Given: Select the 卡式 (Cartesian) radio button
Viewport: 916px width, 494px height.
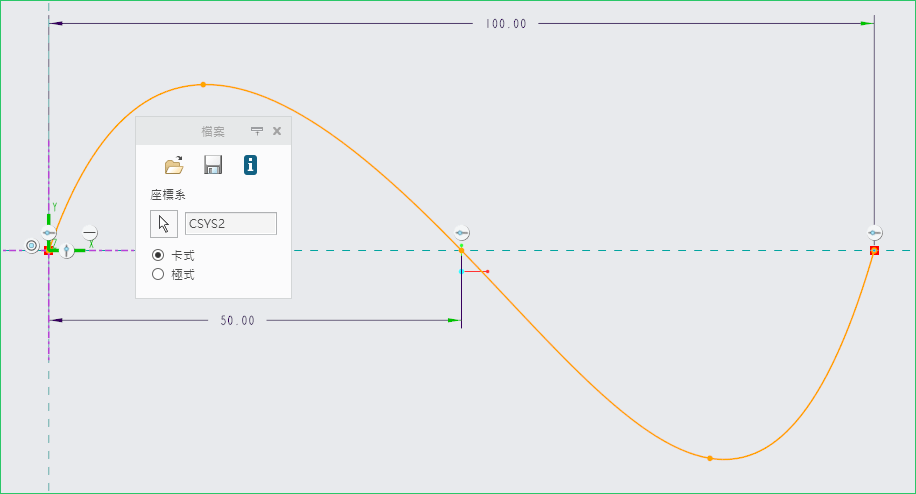Looking at the screenshot, I should pos(157,255).
